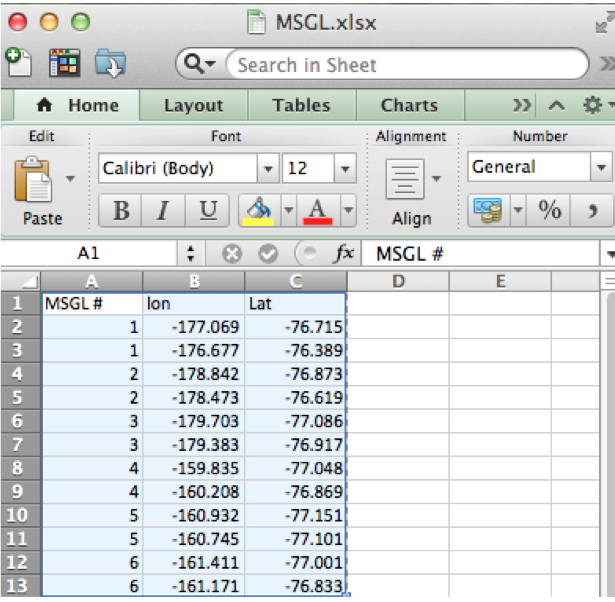Apply the currency number format
615x602 pixels.
(x=487, y=210)
